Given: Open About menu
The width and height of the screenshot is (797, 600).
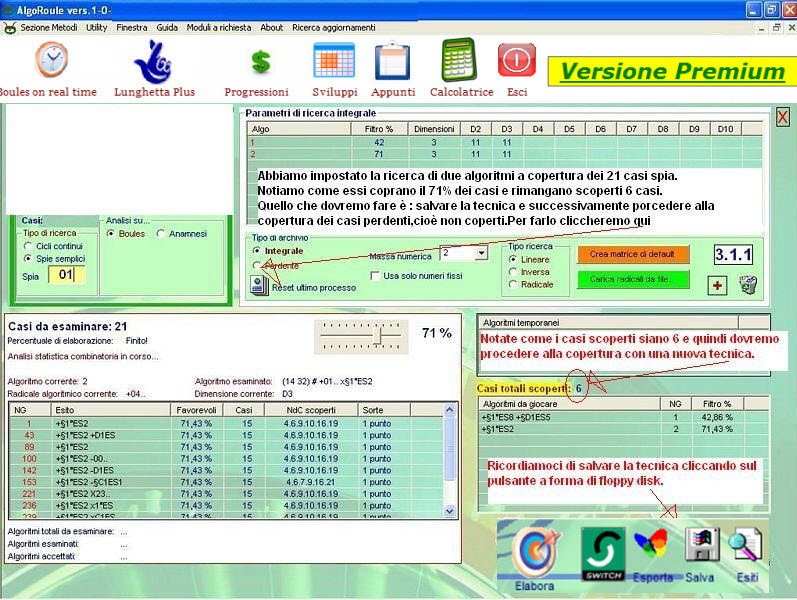Looking at the screenshot, I should 271,28.
